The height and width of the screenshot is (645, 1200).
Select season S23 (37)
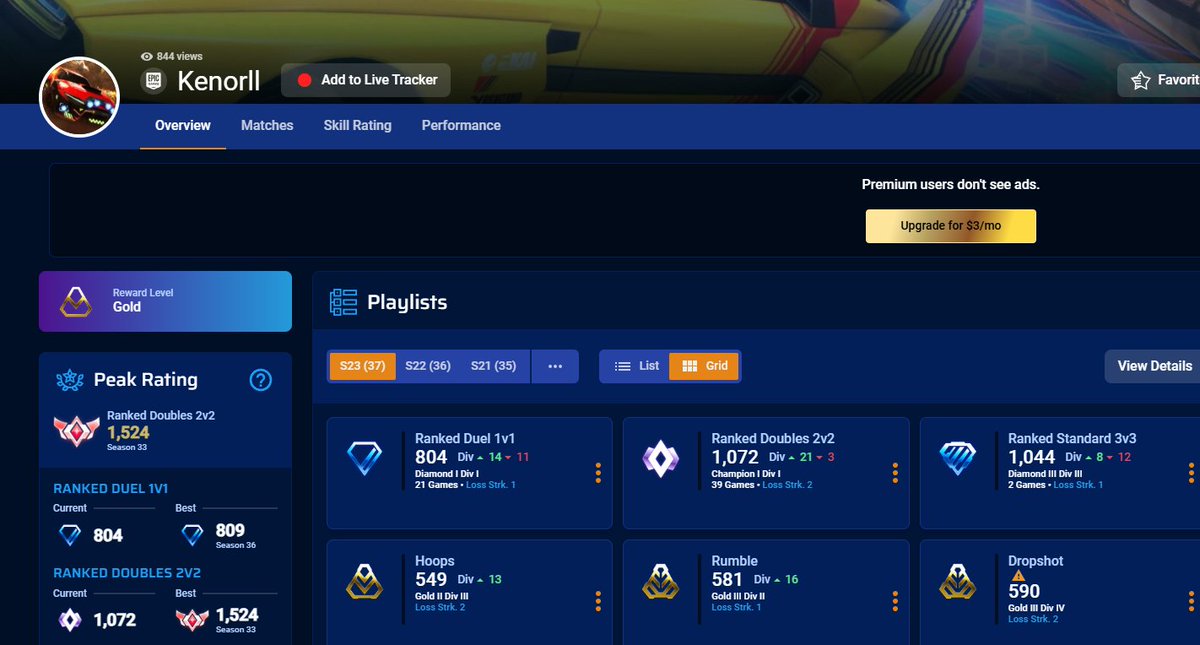(361, 366)
